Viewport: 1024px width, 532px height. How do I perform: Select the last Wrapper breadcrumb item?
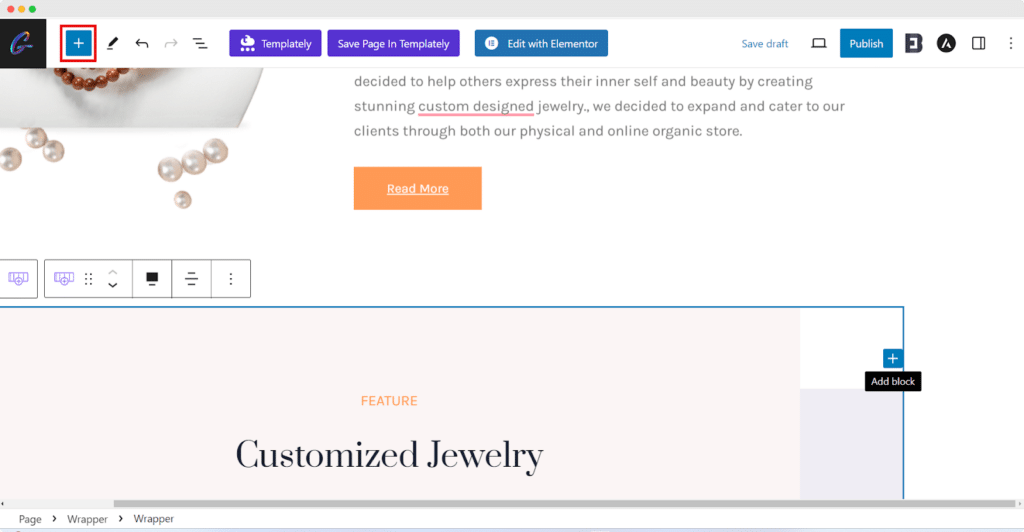[154, 519]
